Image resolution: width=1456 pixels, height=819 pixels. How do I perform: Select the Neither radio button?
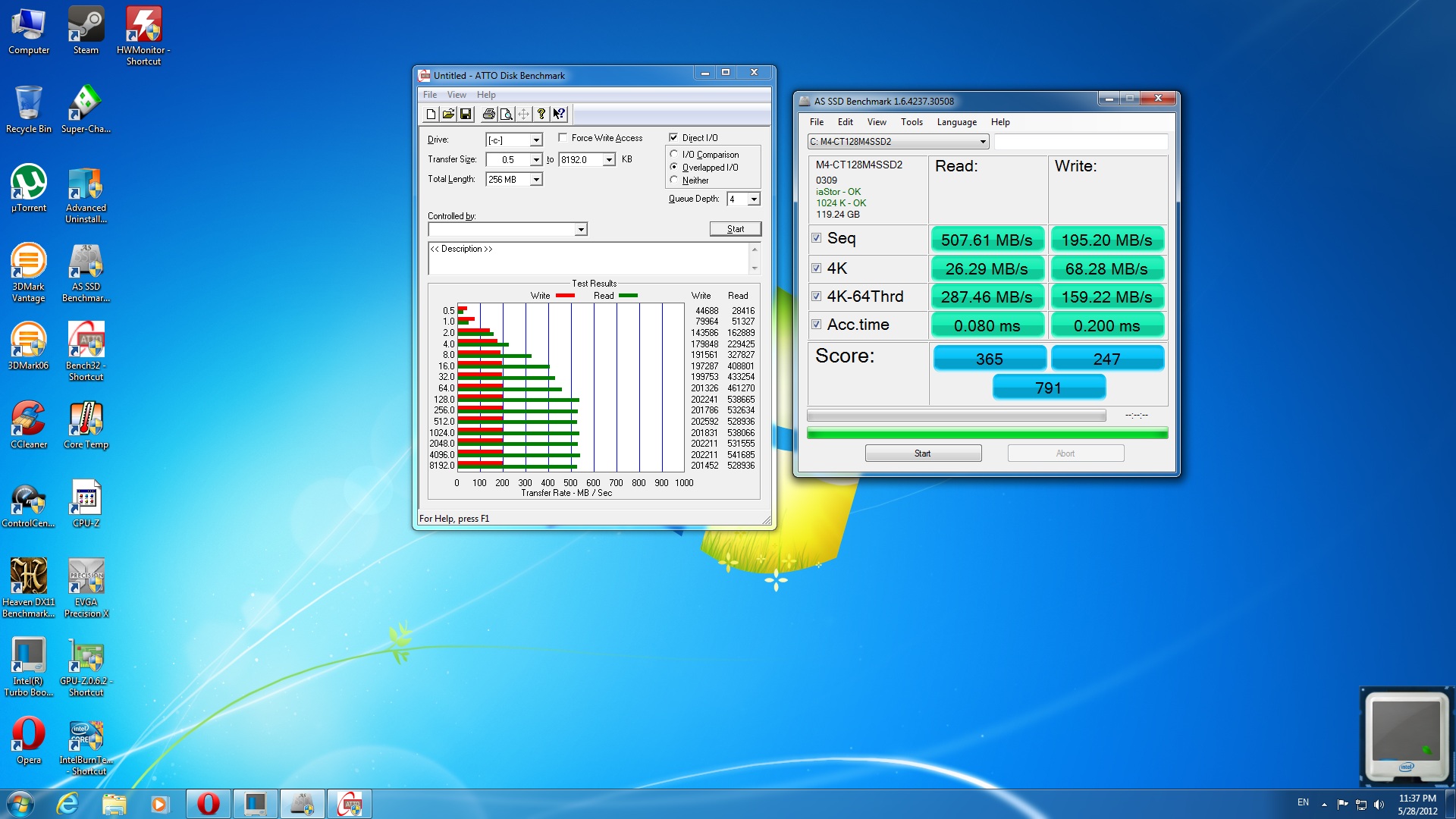673,180
